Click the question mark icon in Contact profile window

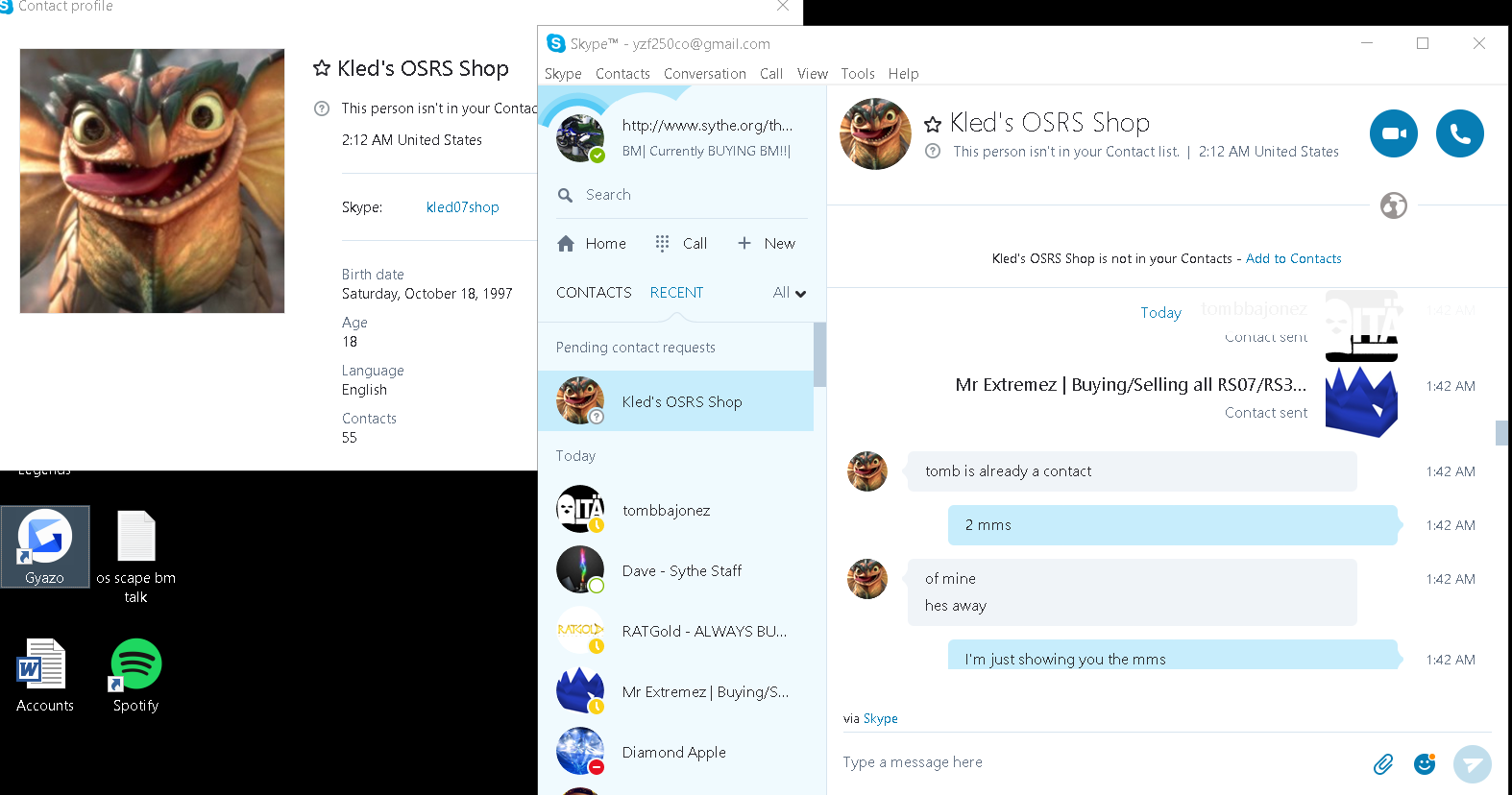coord(322,108)
